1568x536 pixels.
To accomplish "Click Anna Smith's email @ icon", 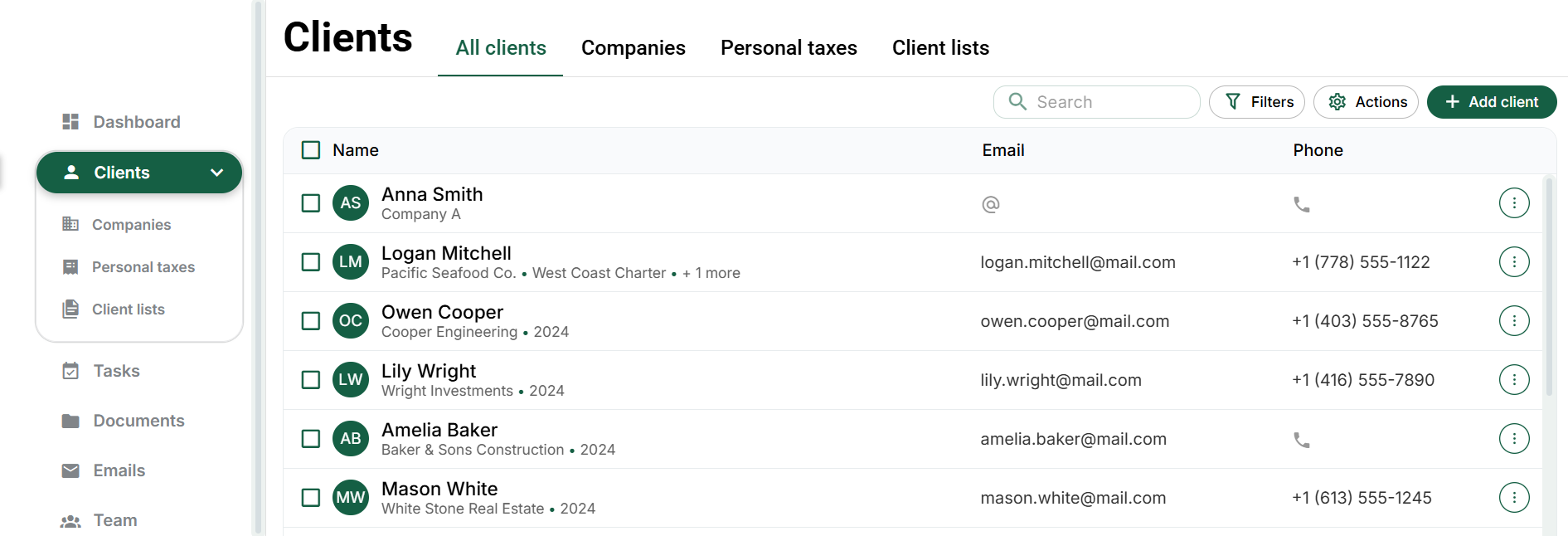I will pyautogui.click(x=990, y=204).
